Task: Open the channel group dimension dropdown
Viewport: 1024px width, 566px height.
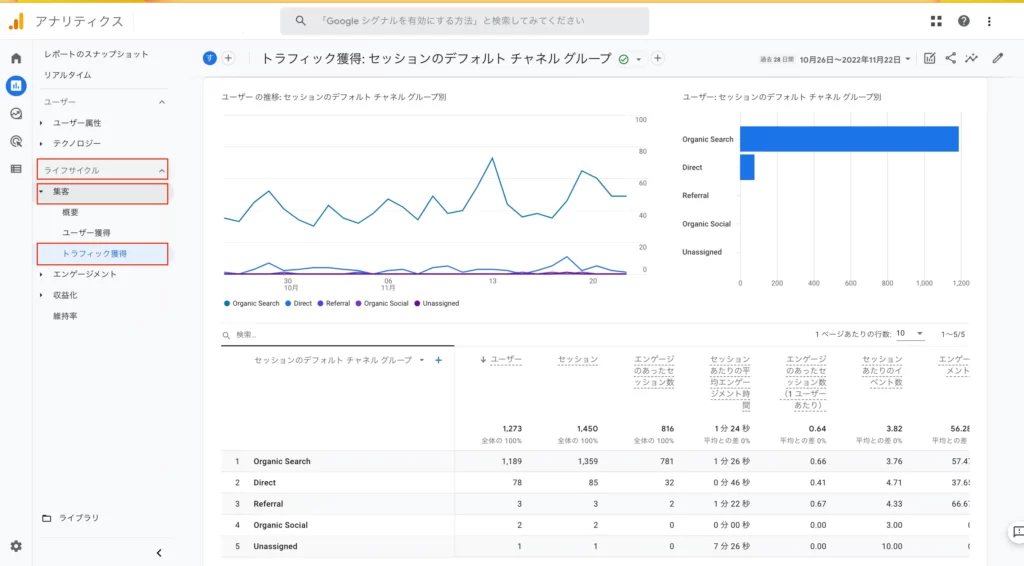Action: (422, 360)
